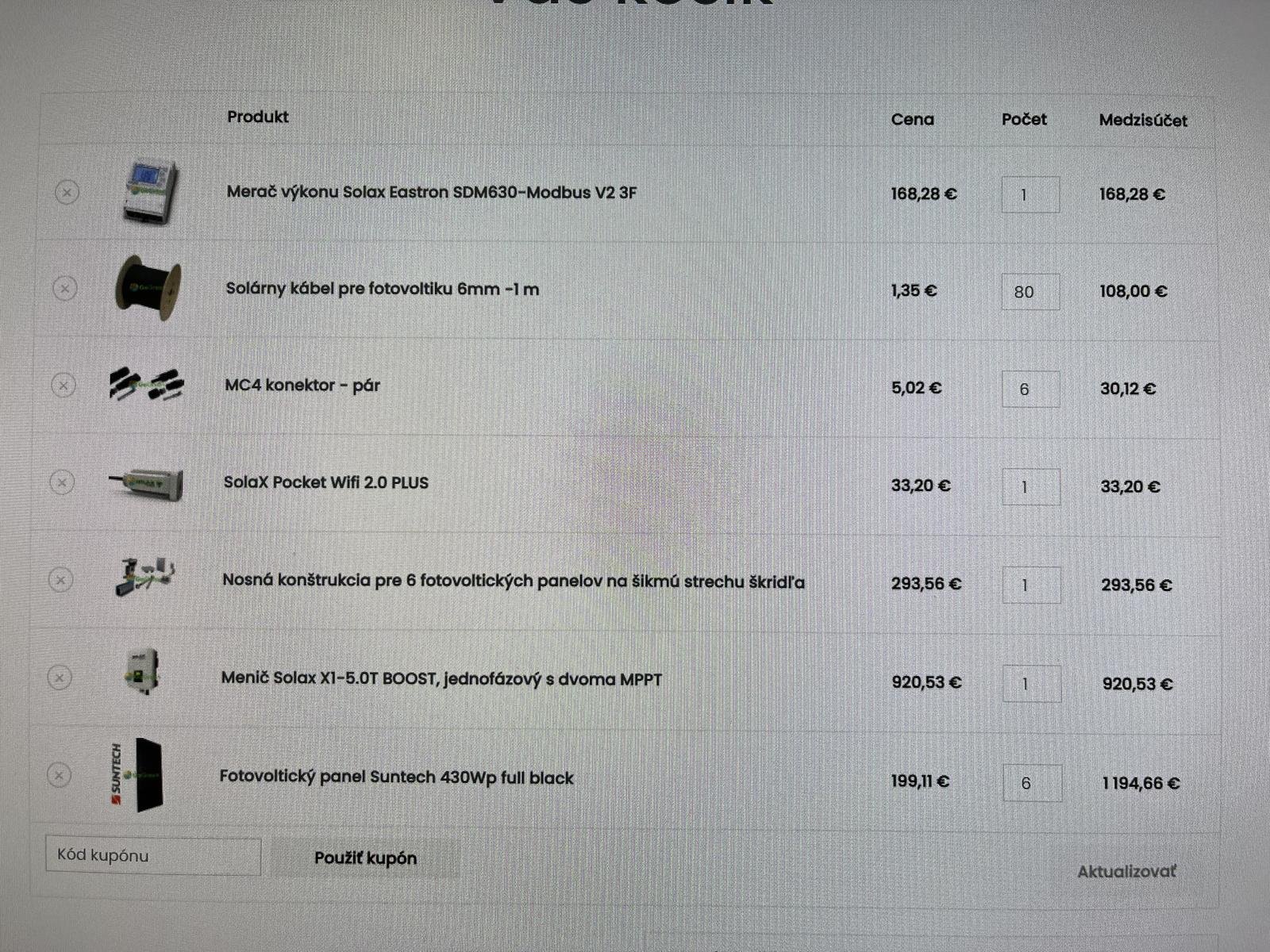Remove Solárny kábel item from cart
This screenshot has height=952, width=1270.
[65, 288]
